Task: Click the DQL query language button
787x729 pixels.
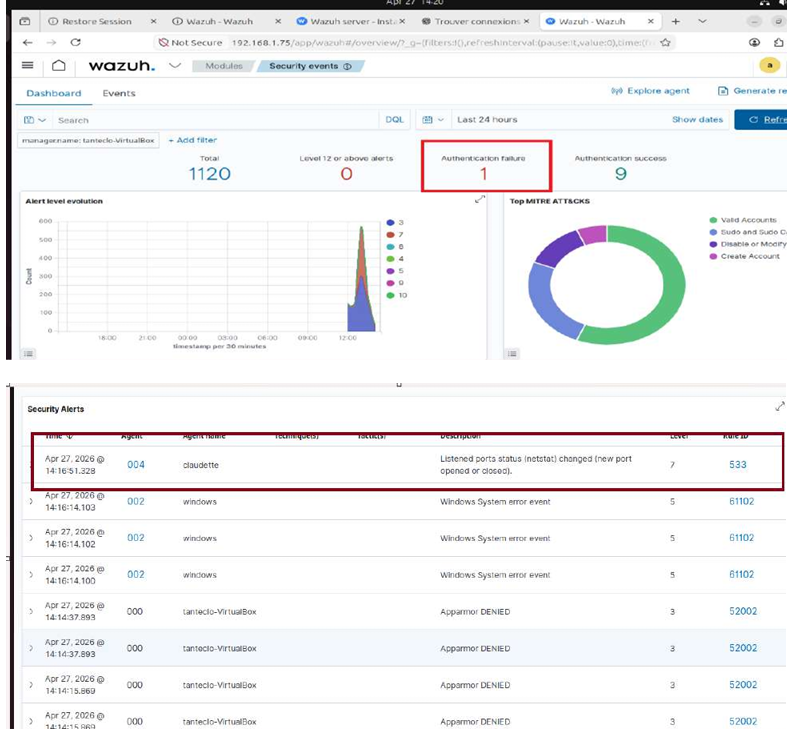Action: pyautogui.click(x=394, y=119)
